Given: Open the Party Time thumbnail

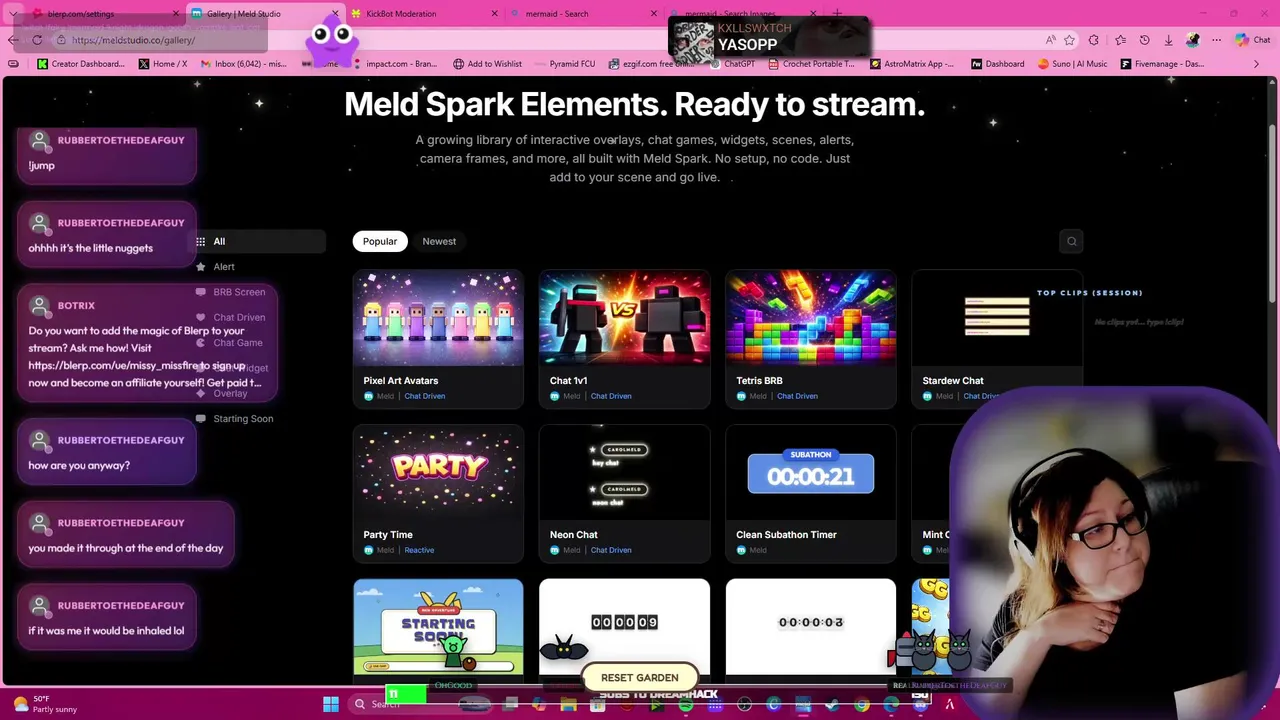Looking at the screenshot, I should pyautogui.click(x=438, y=472).
